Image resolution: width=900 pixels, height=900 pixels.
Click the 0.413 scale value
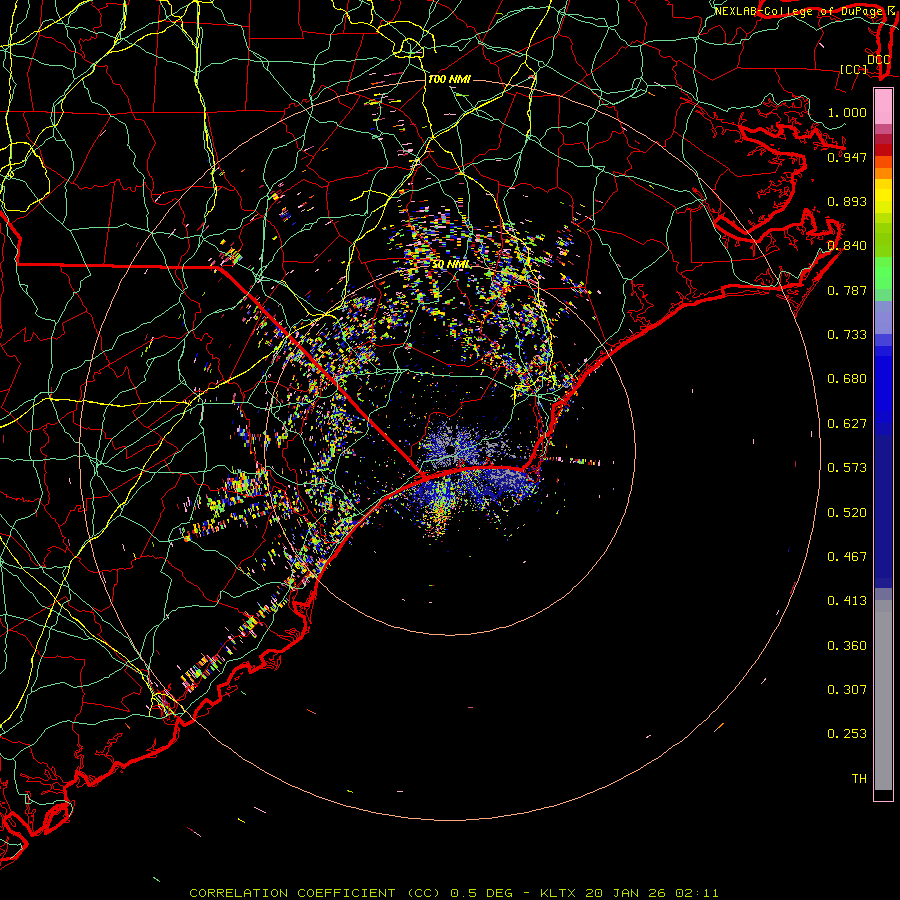pos(847,601)
